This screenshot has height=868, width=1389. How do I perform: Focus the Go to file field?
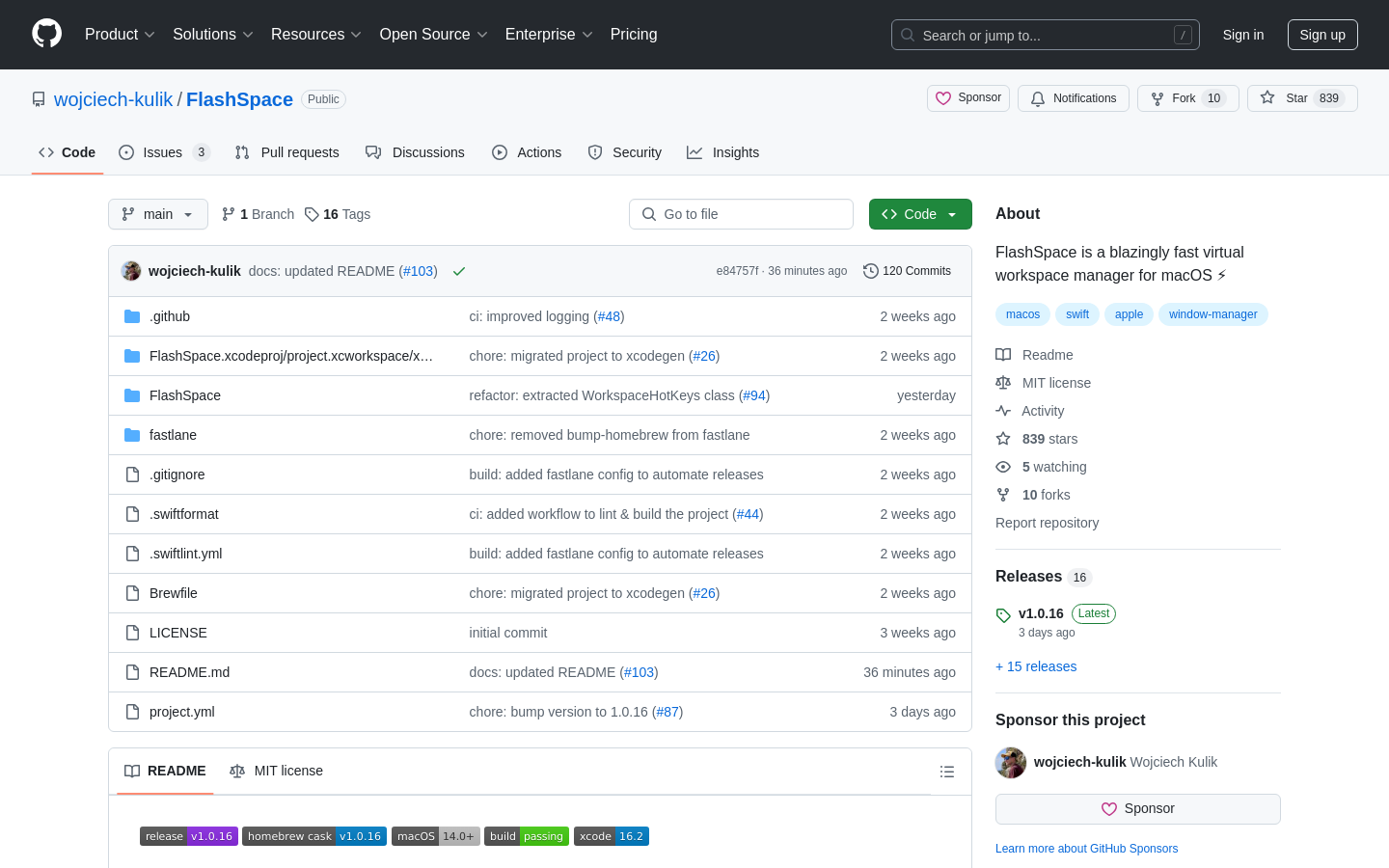(741, 214)
